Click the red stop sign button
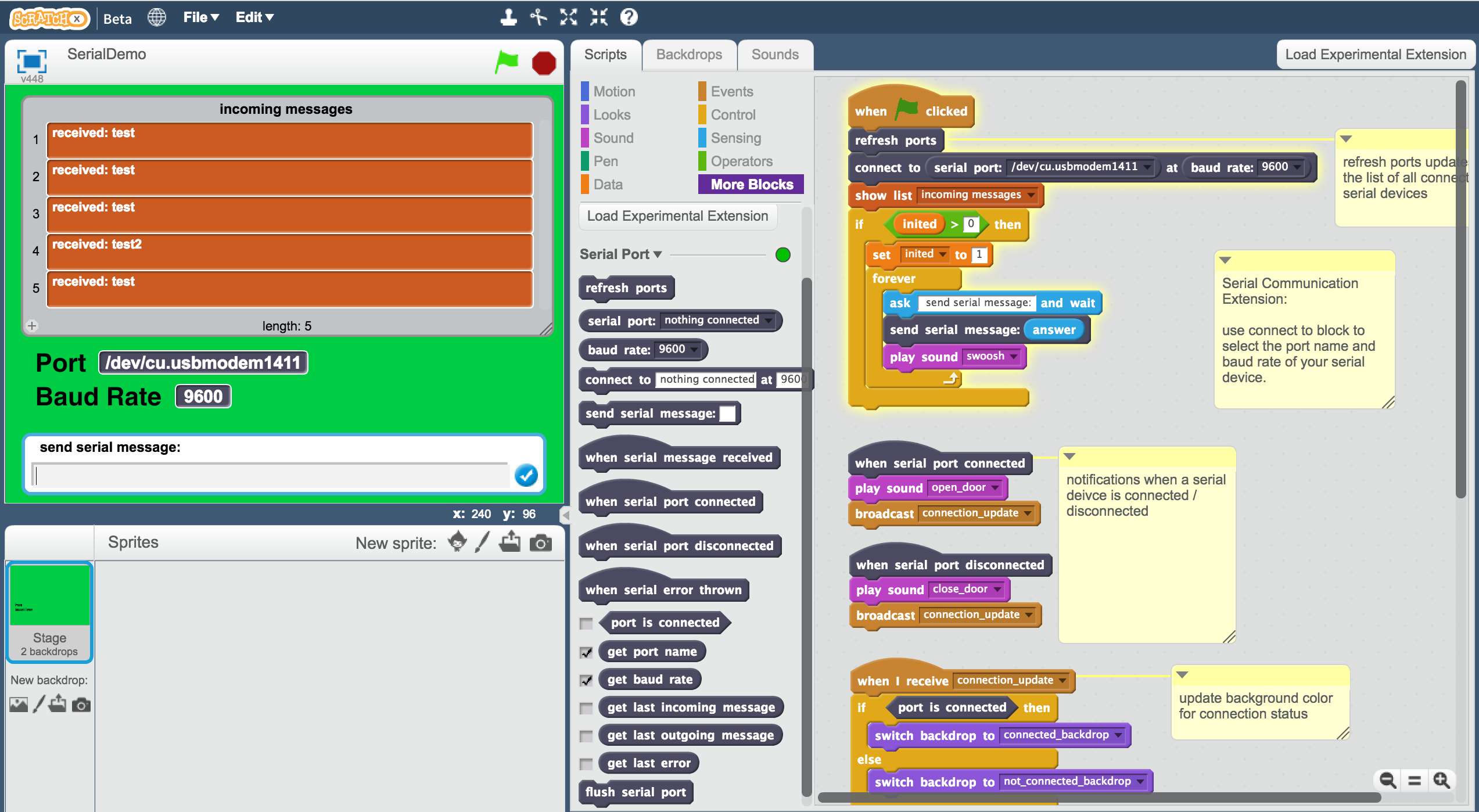 [x=544, y=63]
